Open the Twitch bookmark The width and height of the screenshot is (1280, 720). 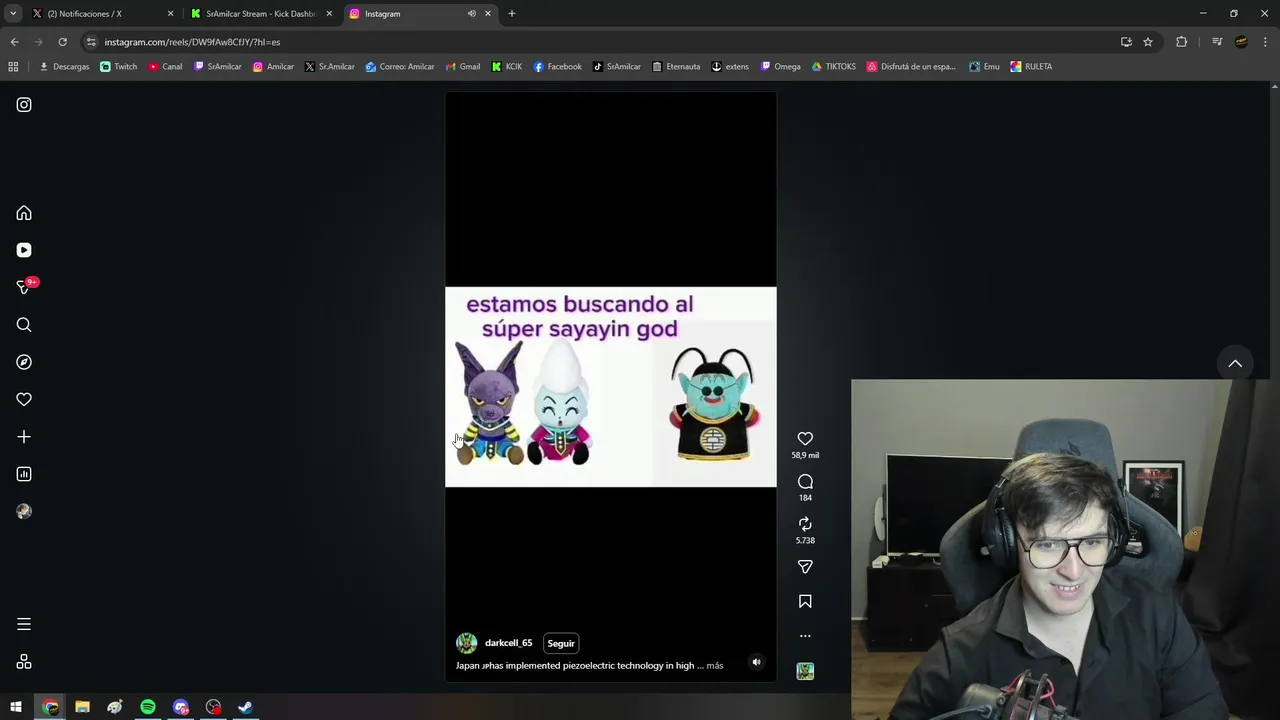[118, 67]
